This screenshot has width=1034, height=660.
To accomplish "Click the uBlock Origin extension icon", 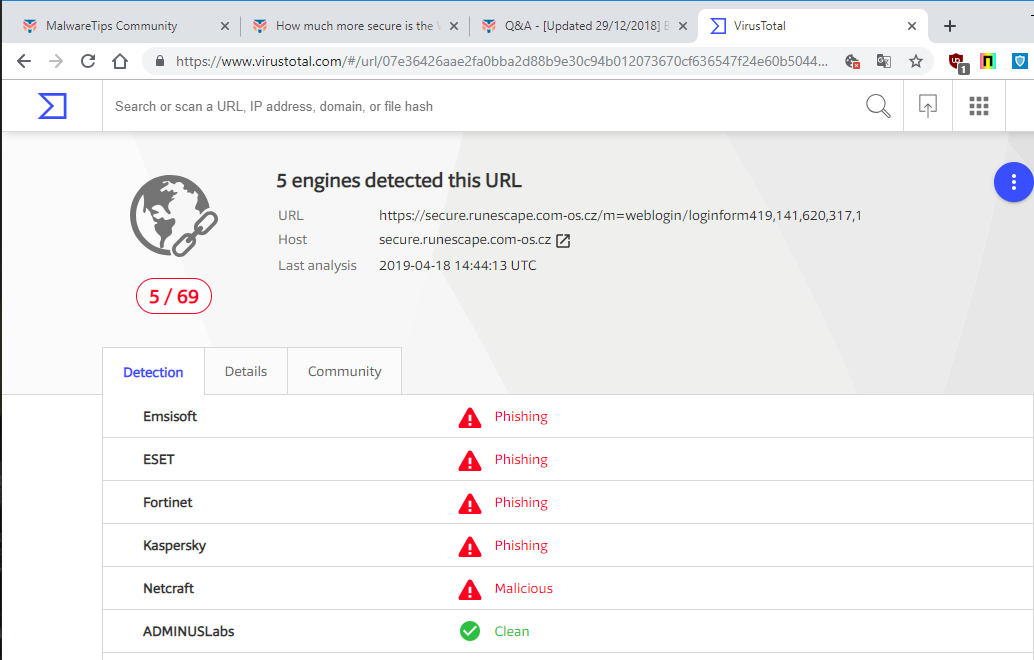I will [x=957, y=61].
